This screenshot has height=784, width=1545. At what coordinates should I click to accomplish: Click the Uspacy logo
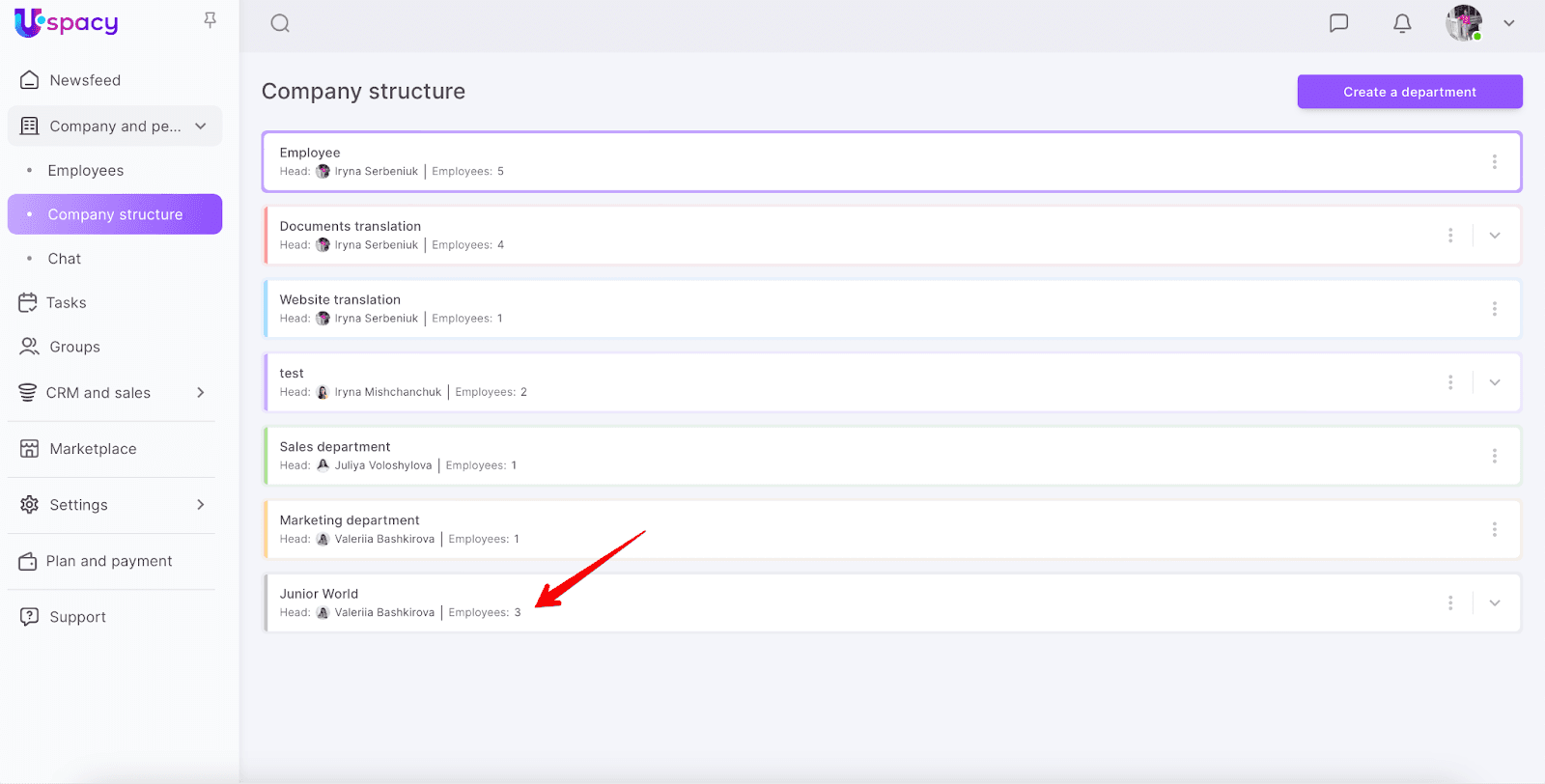(67, 22)
